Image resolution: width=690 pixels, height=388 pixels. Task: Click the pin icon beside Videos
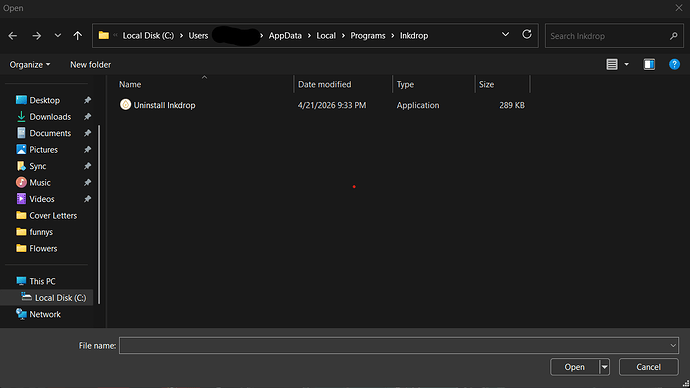coord(88,199)
